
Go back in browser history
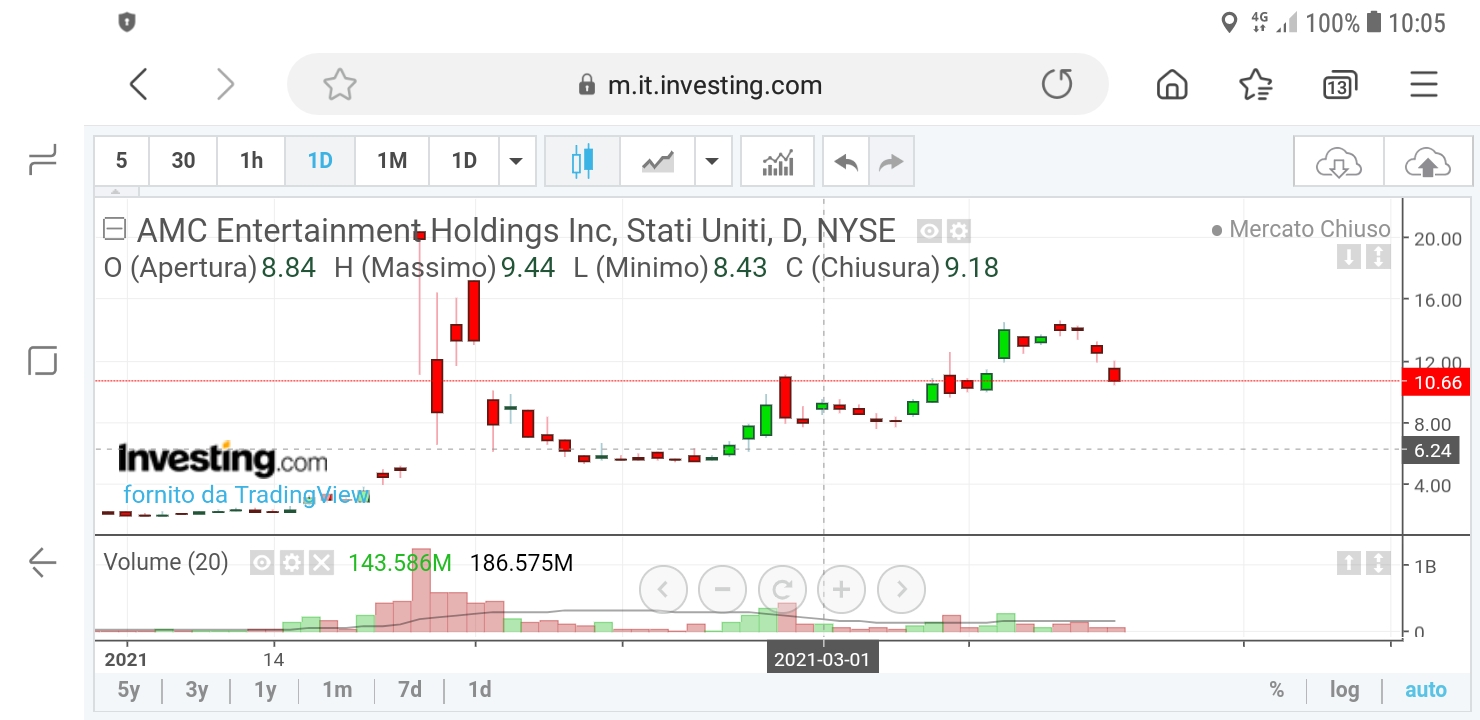pyautogui.click(x=139, y=85)
